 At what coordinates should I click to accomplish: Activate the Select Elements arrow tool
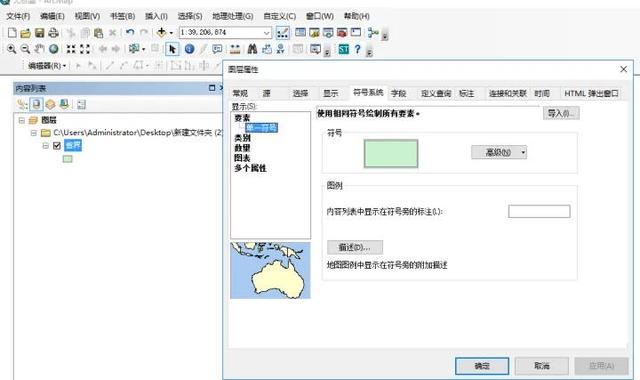click(172, 49)
